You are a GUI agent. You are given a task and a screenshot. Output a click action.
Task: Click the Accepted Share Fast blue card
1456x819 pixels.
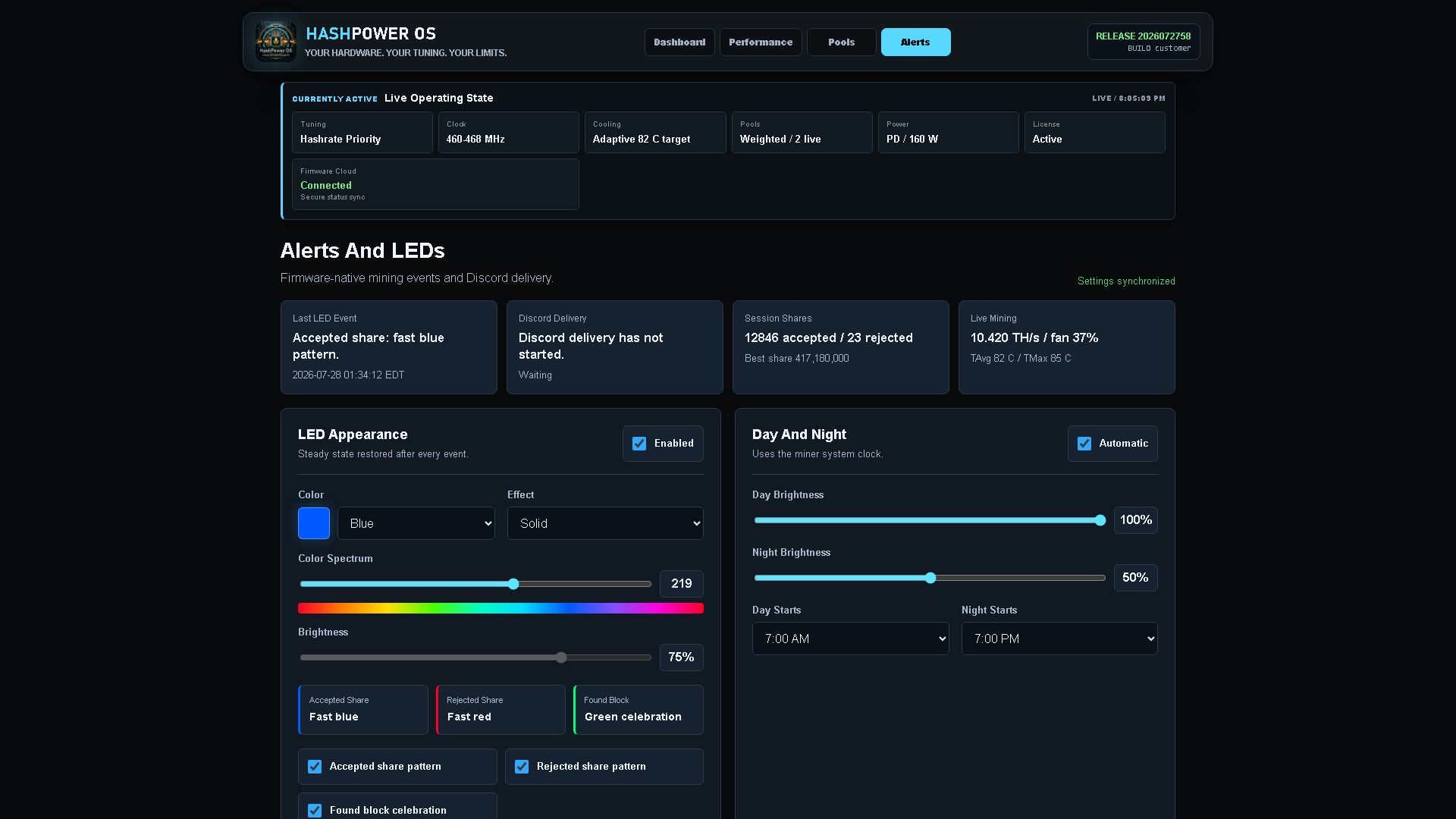click(x=363, y=710)
